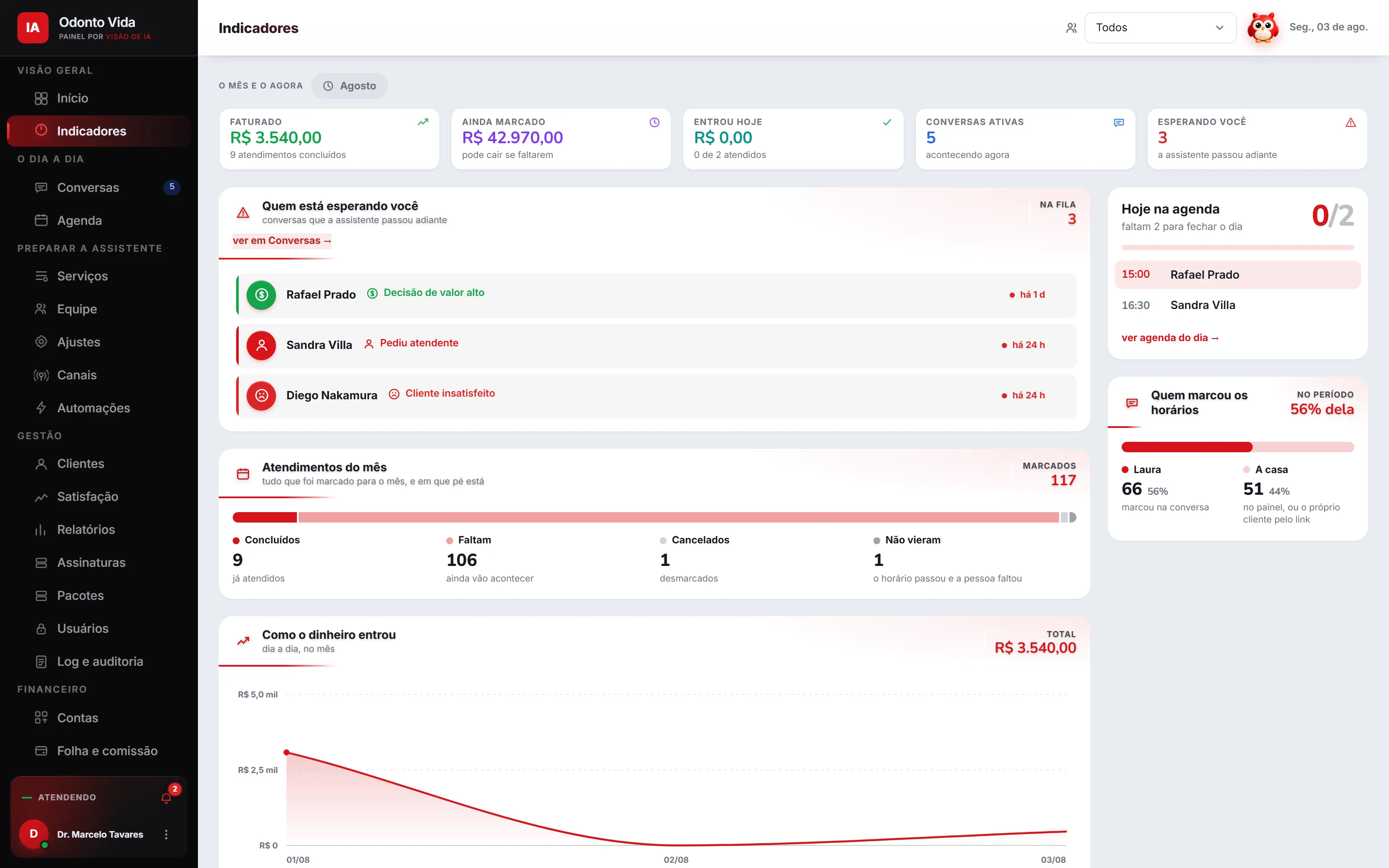Open the three-dot menu beside Dr. Marcelo Tavares
The width and height of the screenshot is (1389, 868).
point(166,834)
